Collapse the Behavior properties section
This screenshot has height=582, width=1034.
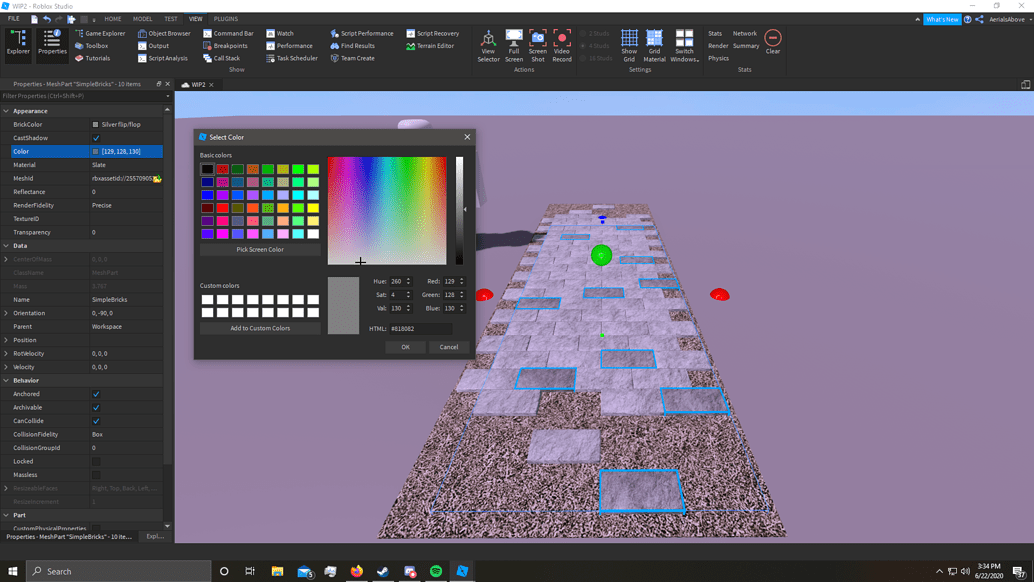click(8, 380)
